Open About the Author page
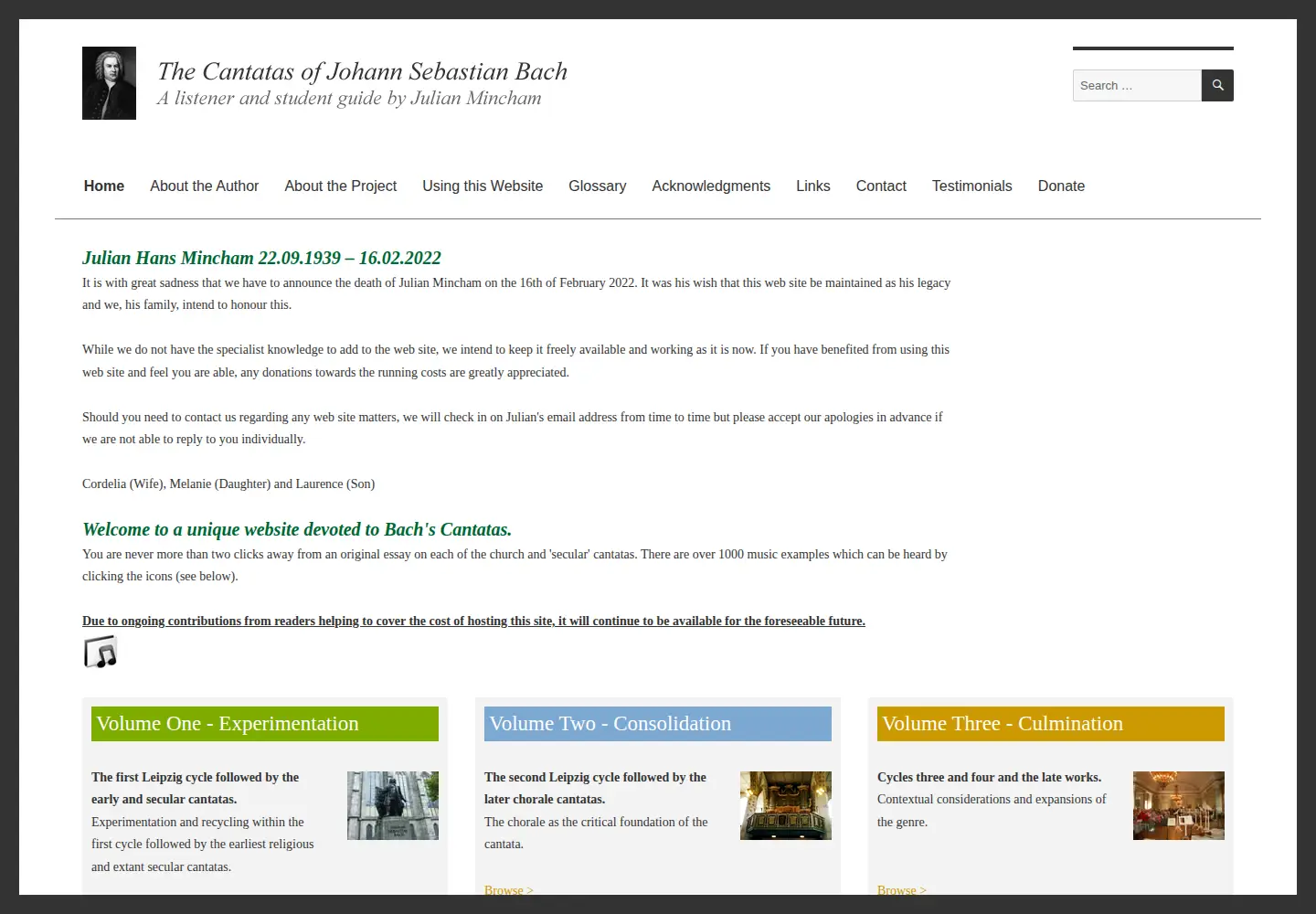The image size is (1316, 914). tap(205, 186)
